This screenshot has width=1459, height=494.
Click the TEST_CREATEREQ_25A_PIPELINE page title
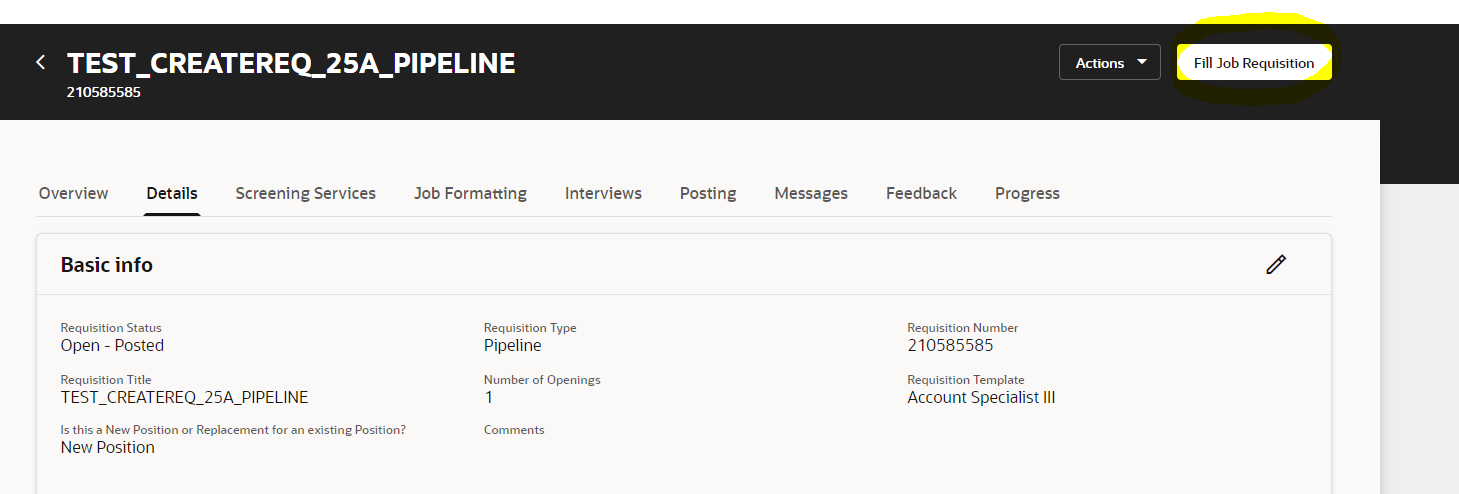[x=291, y=63]
